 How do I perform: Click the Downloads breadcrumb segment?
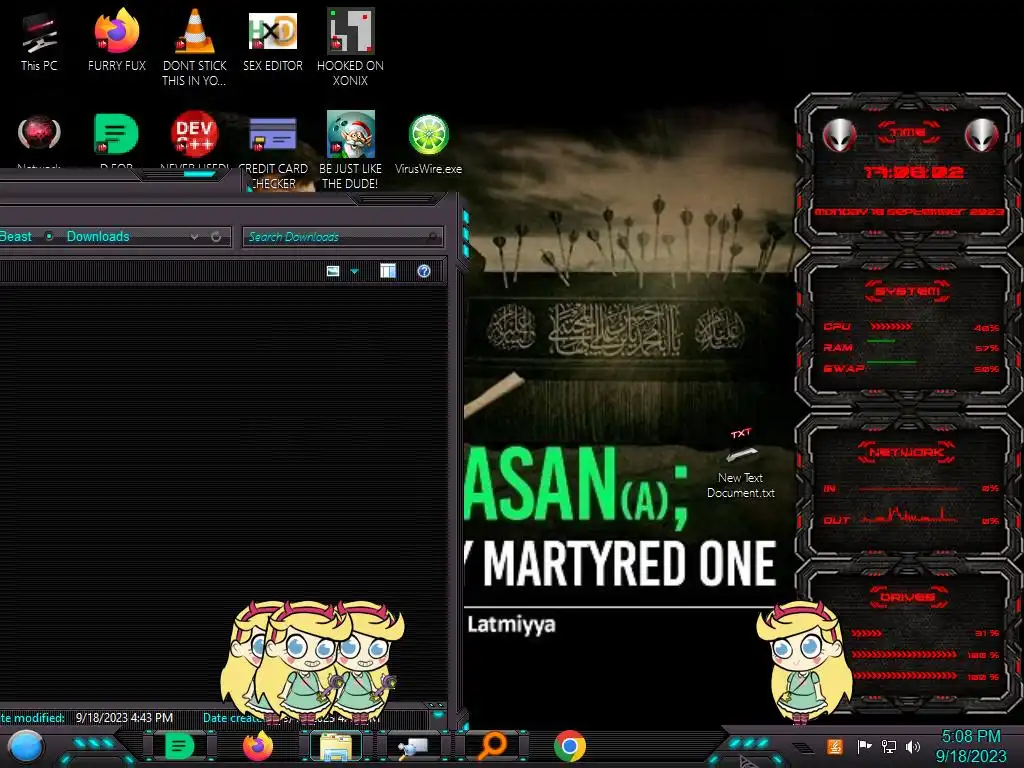(x=98, y=236)
